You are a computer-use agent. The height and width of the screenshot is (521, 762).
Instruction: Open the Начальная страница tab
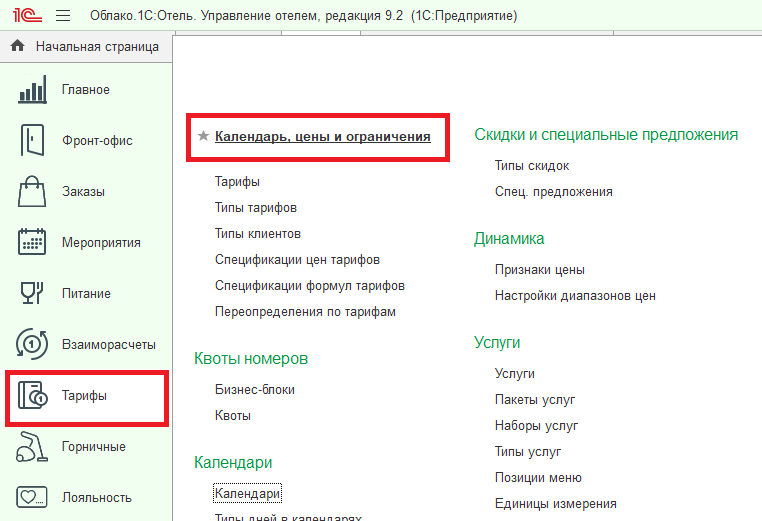pos(97,47)
